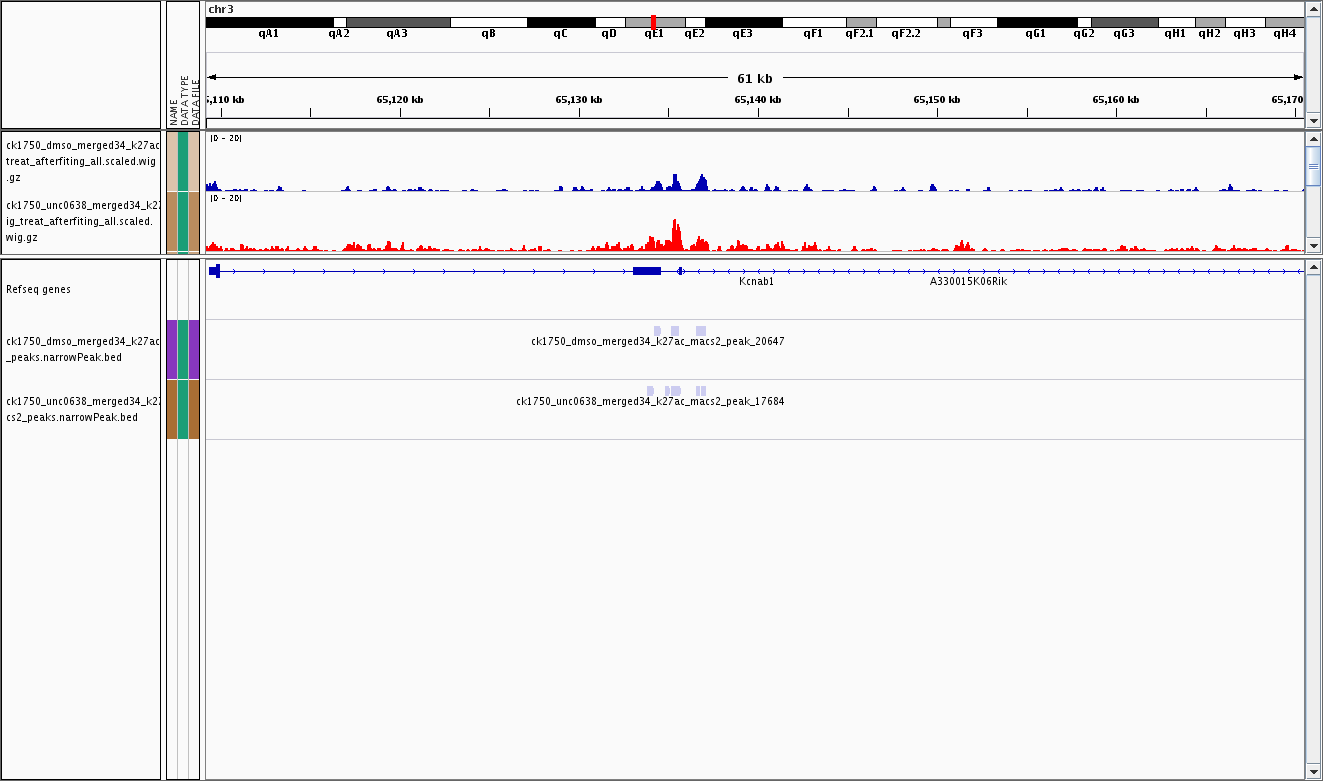Image resolution: width=1323 pixels, height=781 pixels.
Task: Click the large blue exon block of Kcnab1
Action: point(646,271)
